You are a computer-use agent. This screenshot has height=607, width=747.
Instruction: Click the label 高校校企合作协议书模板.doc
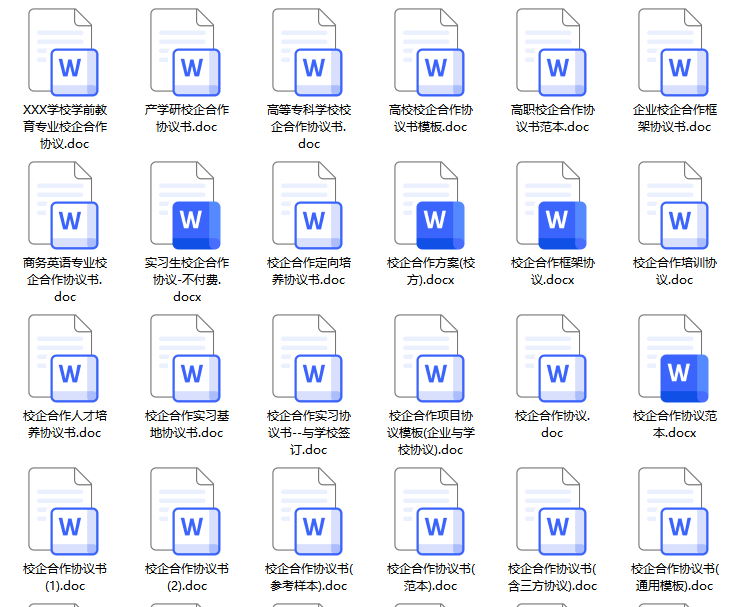pos(431,118)
